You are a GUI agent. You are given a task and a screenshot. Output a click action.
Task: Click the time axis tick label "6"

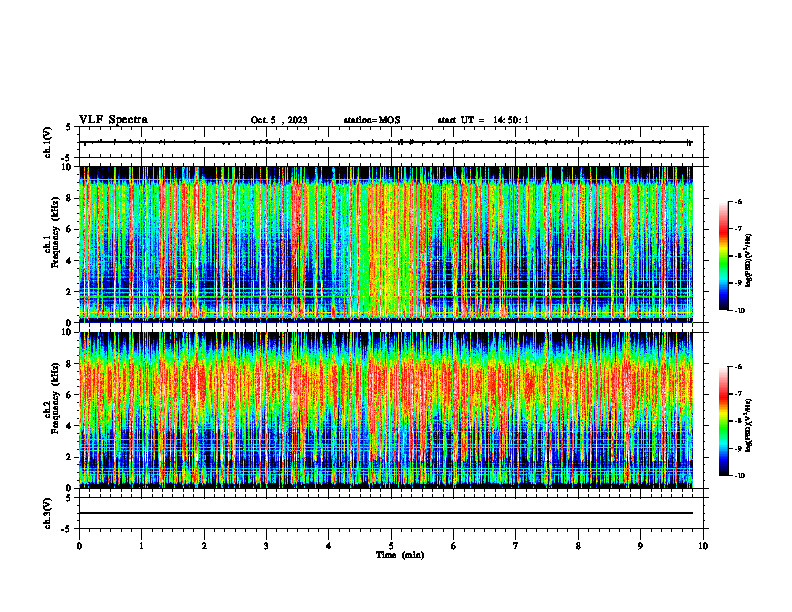454,546
